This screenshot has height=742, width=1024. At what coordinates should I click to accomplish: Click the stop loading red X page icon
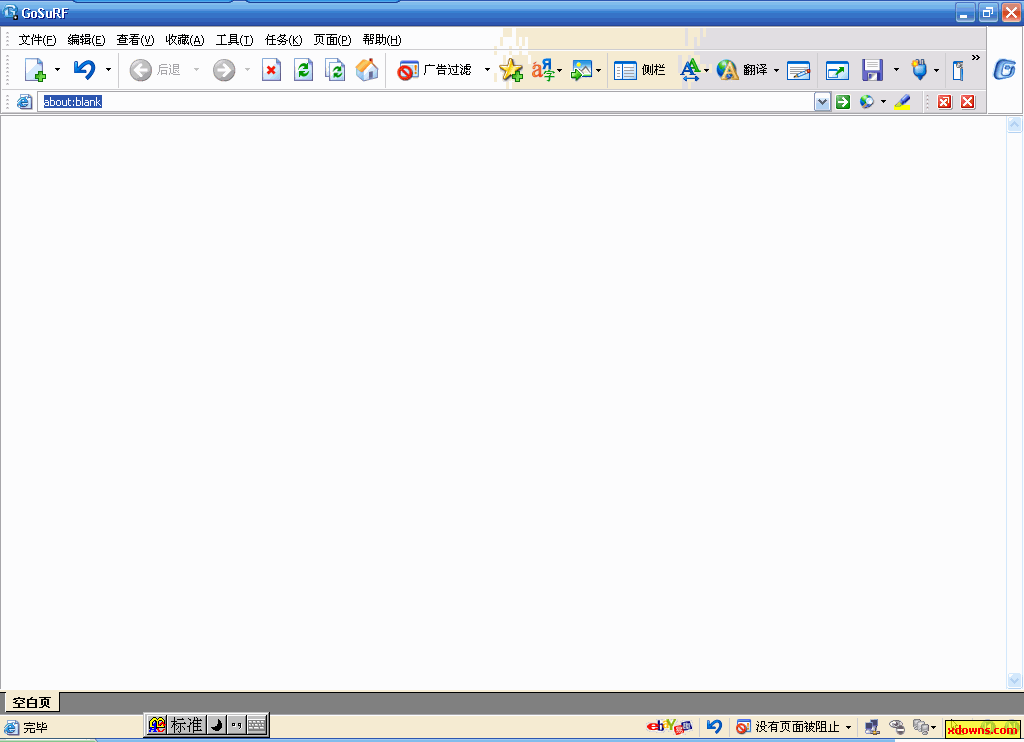click(x=271, y=69)
